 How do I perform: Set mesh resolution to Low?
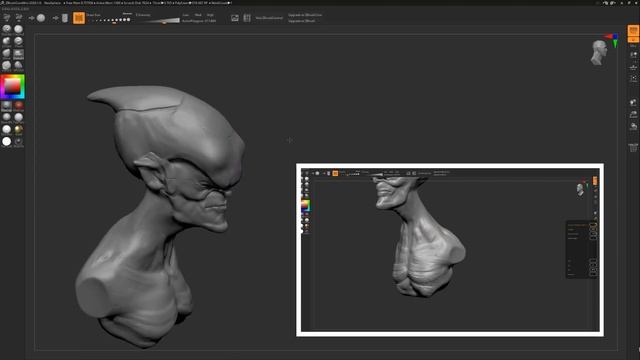[x=186, y=15]
